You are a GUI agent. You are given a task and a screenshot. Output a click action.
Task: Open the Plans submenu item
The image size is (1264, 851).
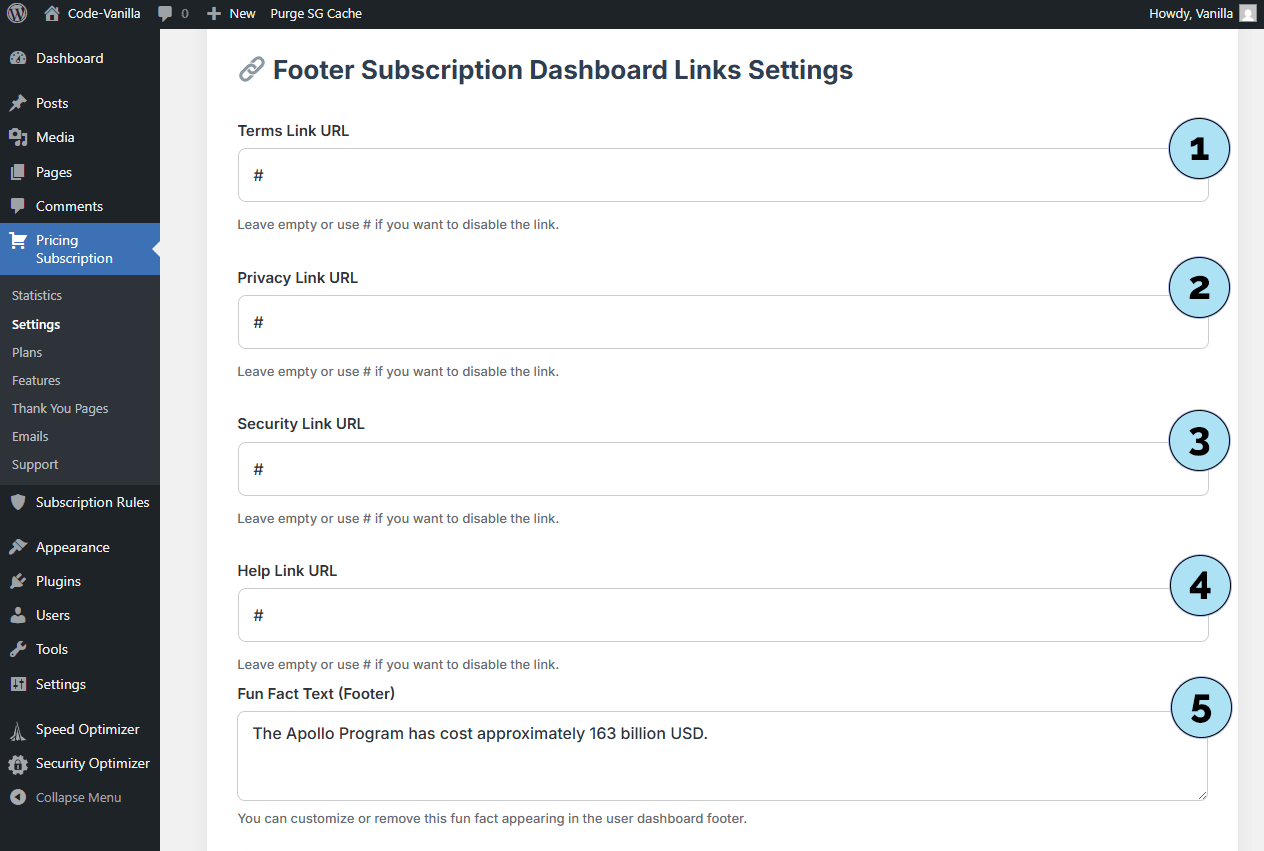(27, 352)
